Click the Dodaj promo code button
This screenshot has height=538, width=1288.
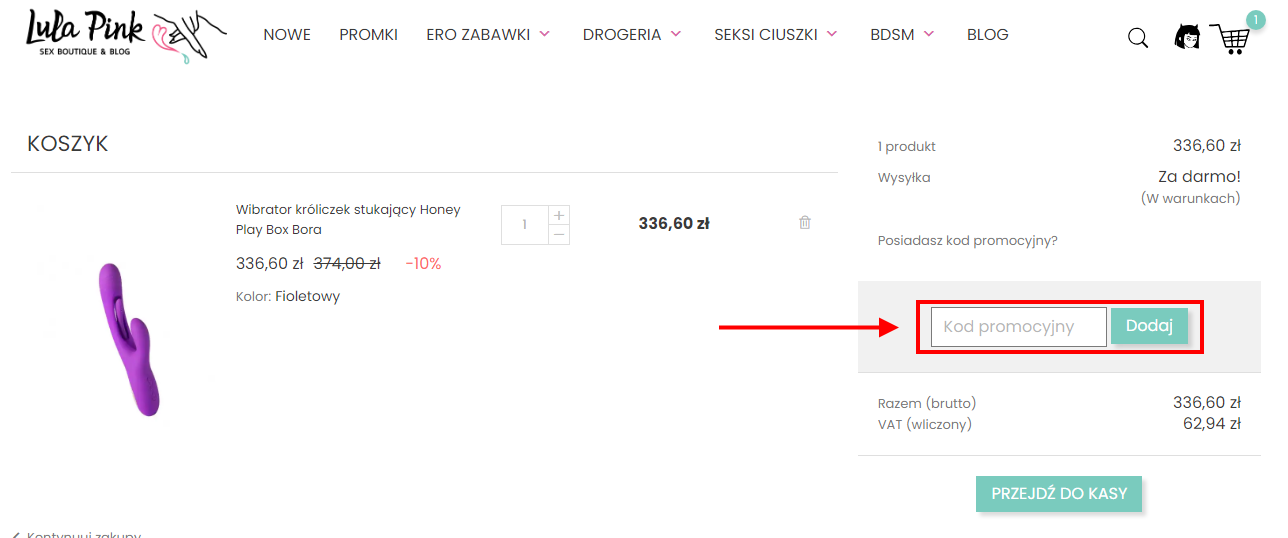(x=1149, y=326)
